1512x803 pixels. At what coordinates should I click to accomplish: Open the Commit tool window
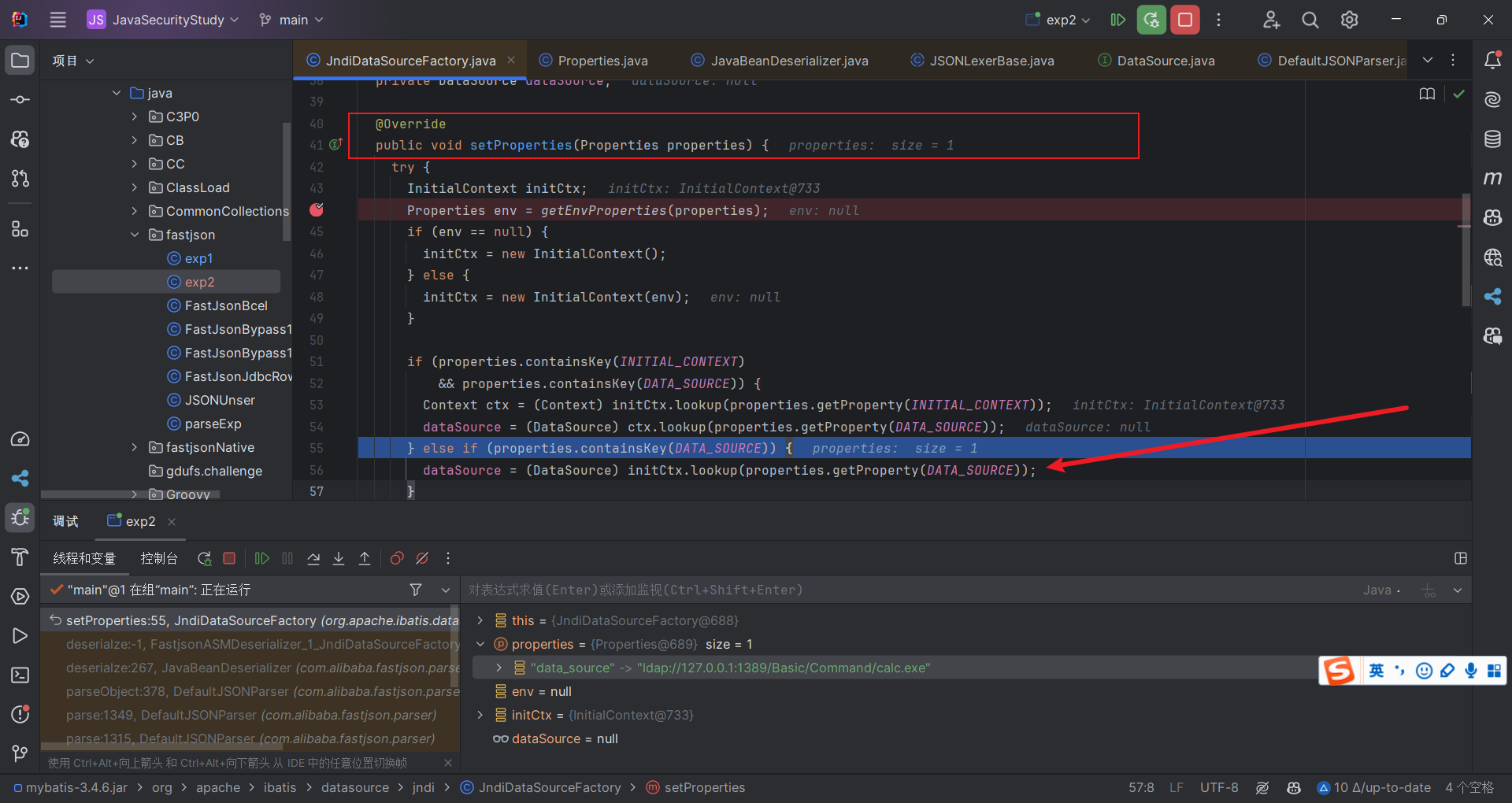(20, 100)
